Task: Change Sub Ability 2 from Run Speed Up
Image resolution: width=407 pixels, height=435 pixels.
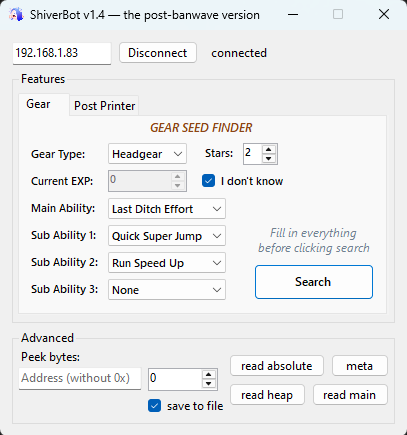Action: point(167,263)
